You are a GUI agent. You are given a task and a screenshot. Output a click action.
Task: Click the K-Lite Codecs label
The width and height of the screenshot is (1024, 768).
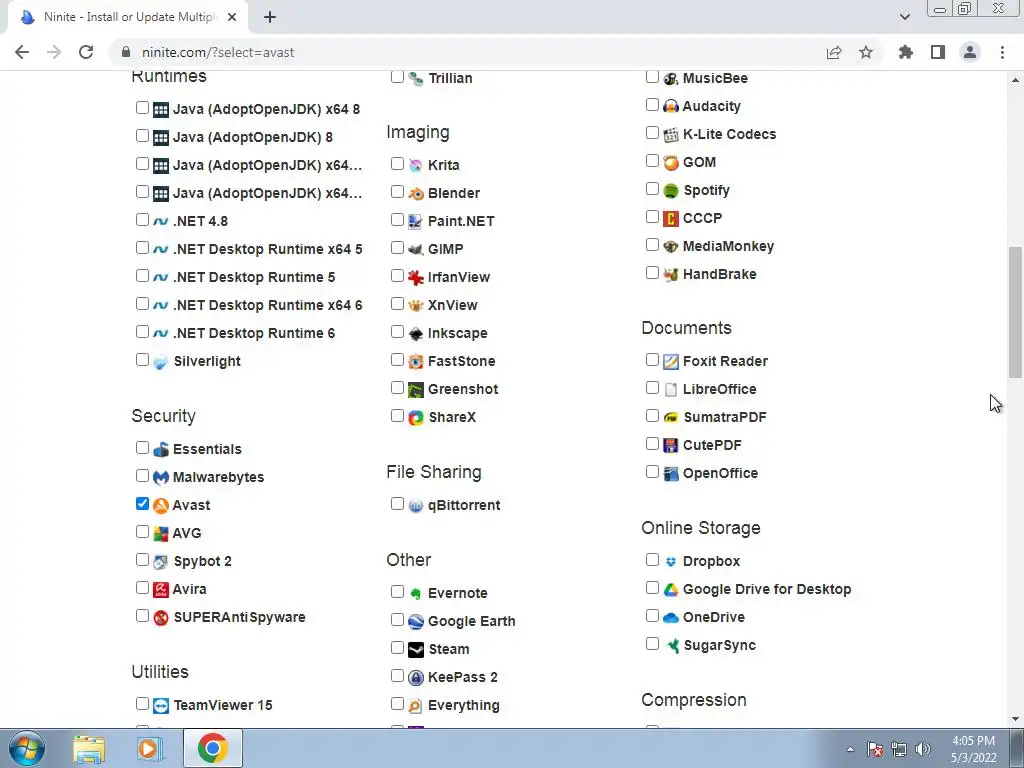pos(729,135)
